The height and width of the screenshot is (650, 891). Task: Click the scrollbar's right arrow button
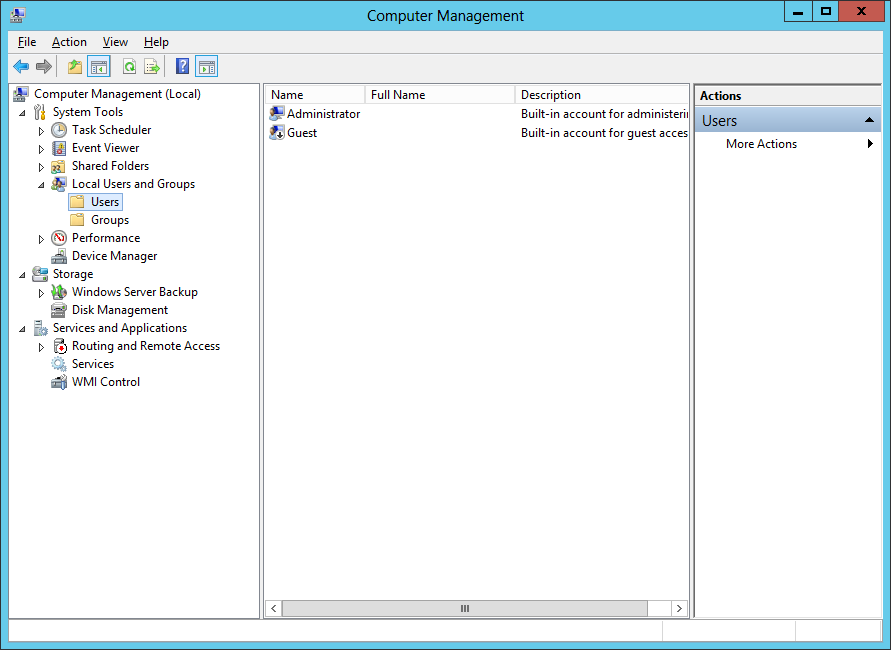click(679, 609)
